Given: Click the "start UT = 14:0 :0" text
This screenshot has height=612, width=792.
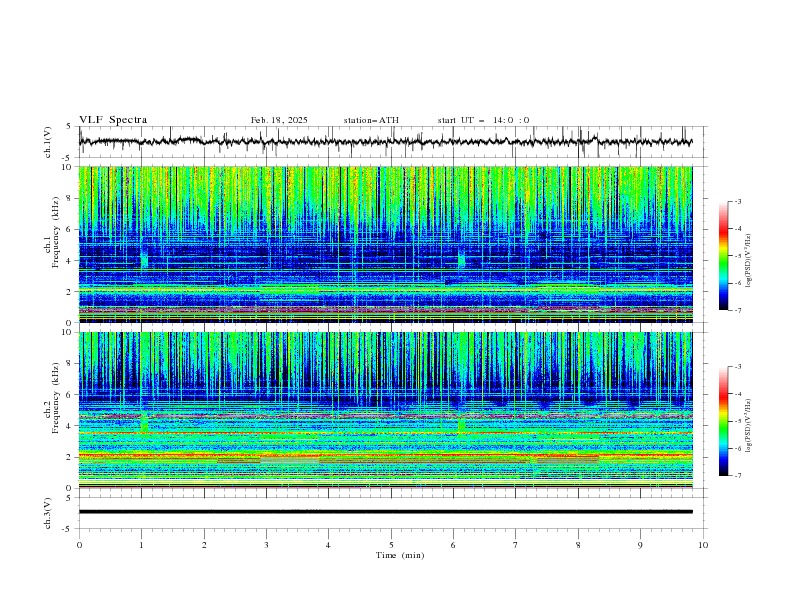Looking at the screenshot, I should (483, 120).
